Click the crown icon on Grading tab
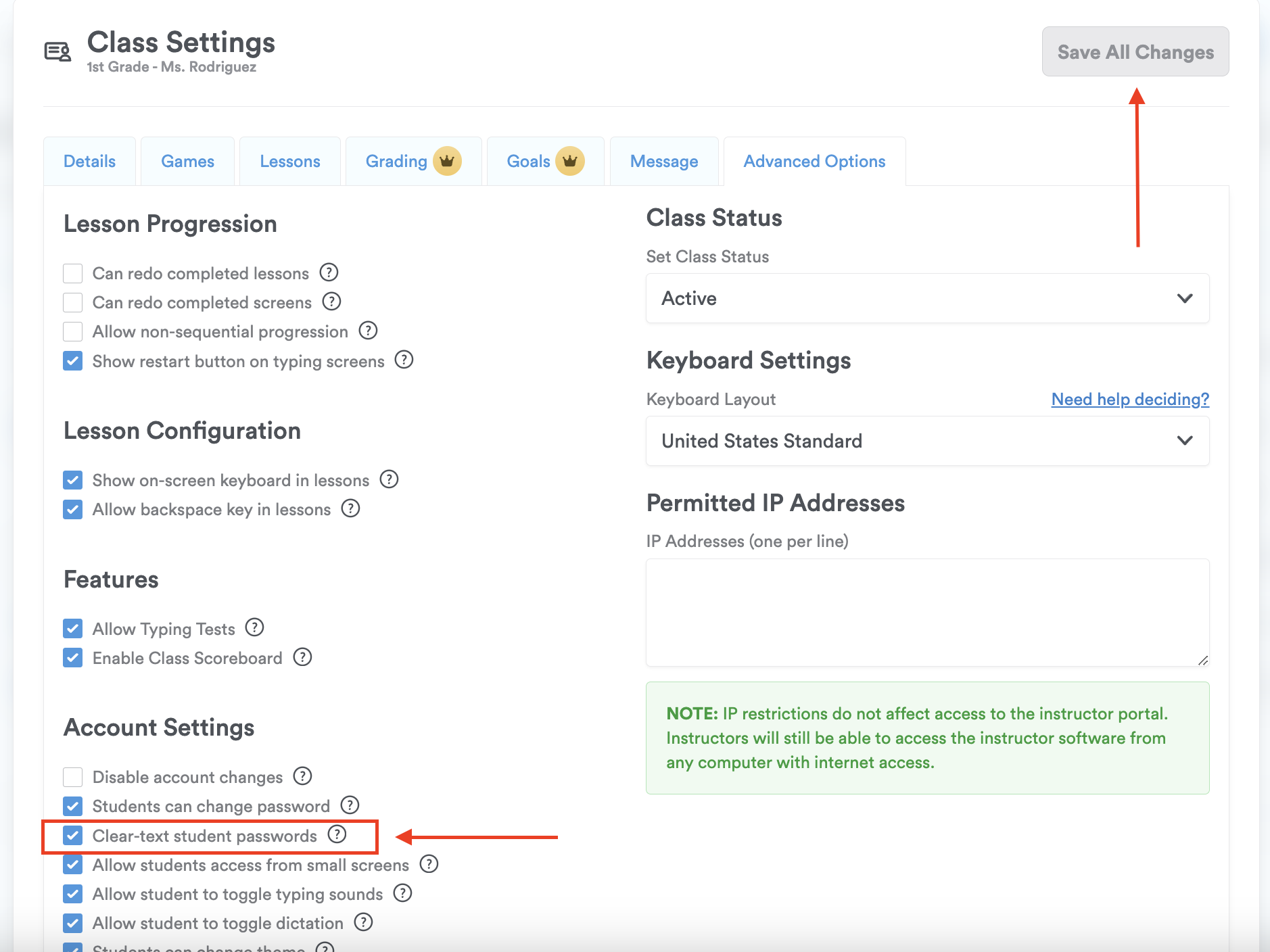 click(x=447, y=161)
